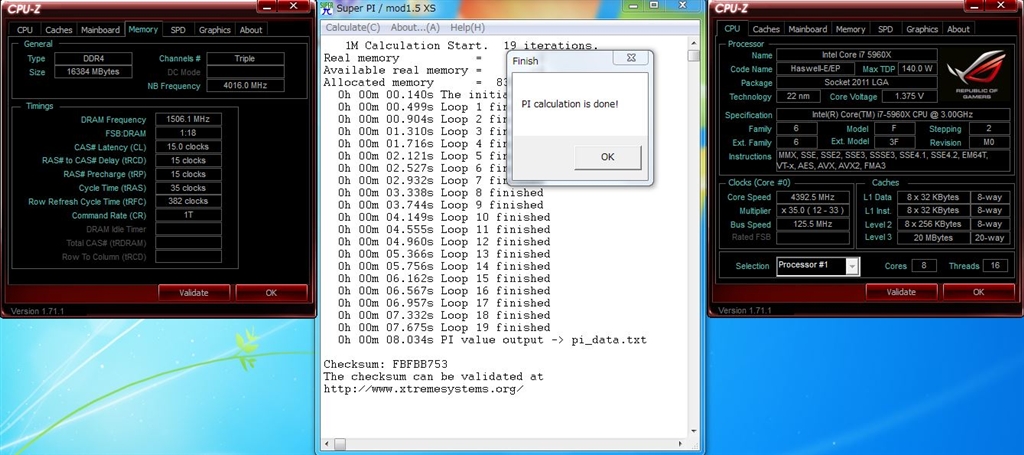Switch to SPD tab in left CPU-Z window
This screenshot has height=455, width=1024.
tap(178, 30)
